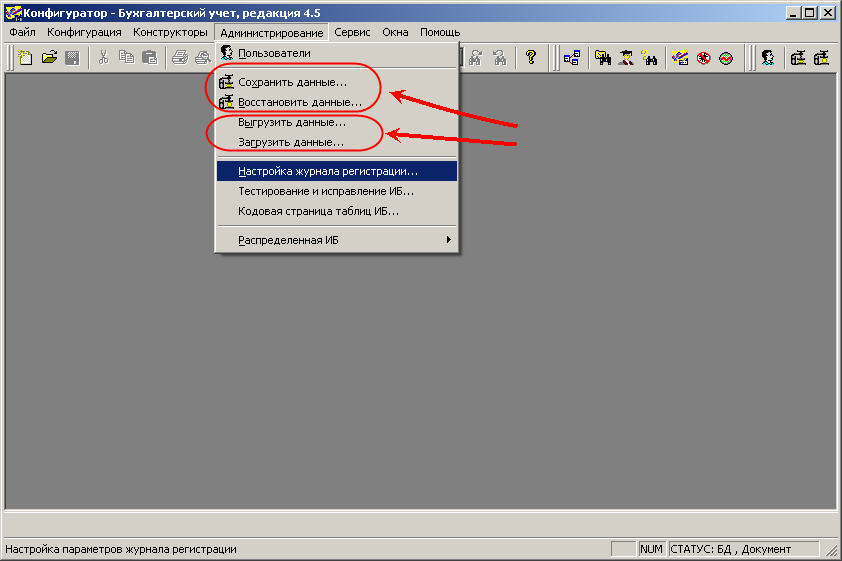Click Настройка журнала регистрации… menu item
The image size is (842, 561).
337,171
